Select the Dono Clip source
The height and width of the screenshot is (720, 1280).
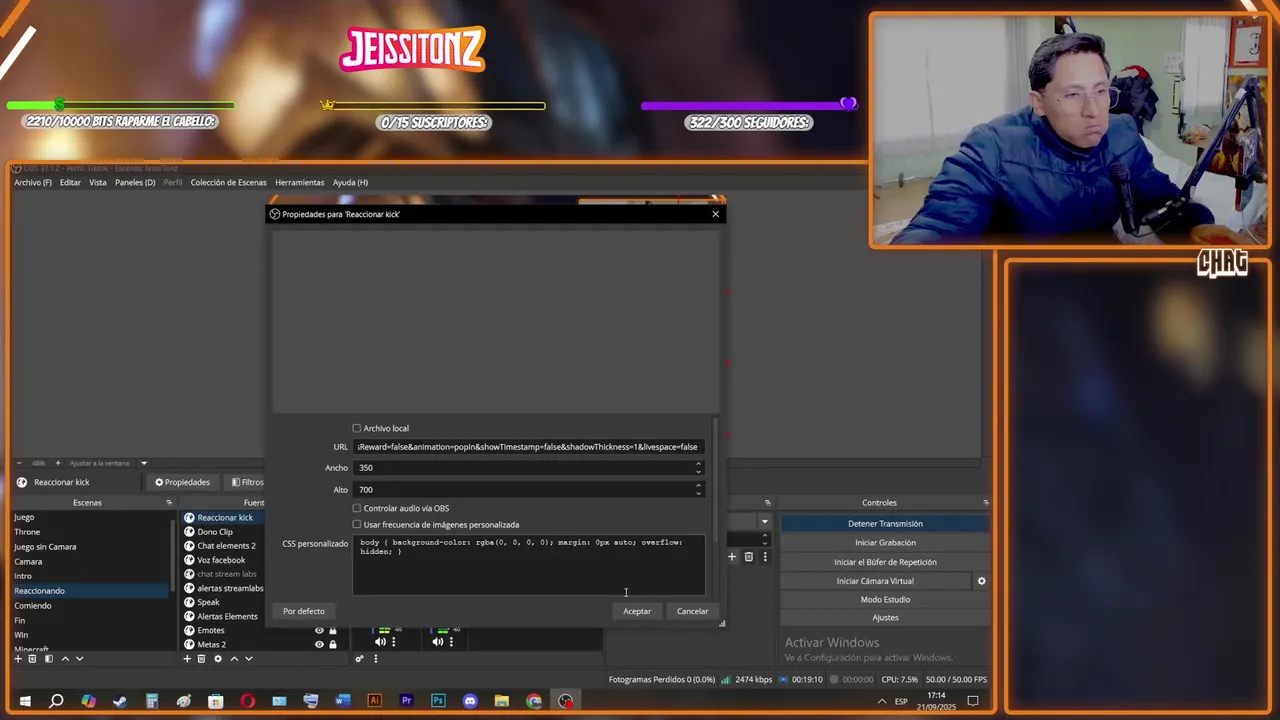pyautogui.click(x=215, y=532)
